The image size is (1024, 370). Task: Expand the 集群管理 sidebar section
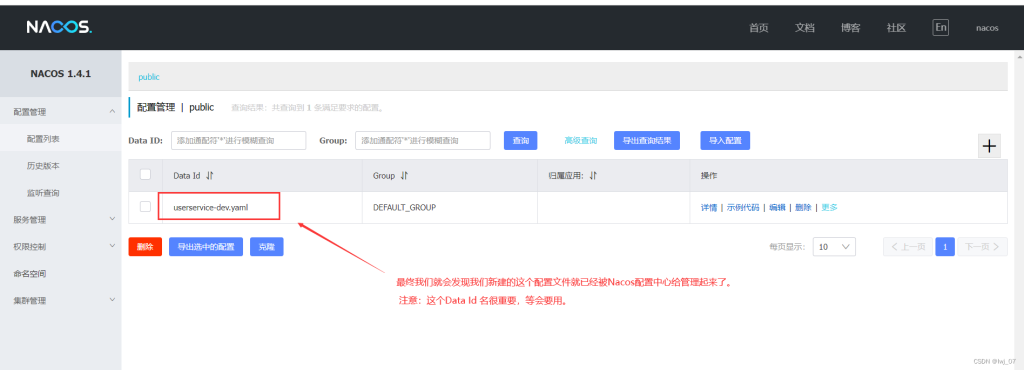click(112, 300)
